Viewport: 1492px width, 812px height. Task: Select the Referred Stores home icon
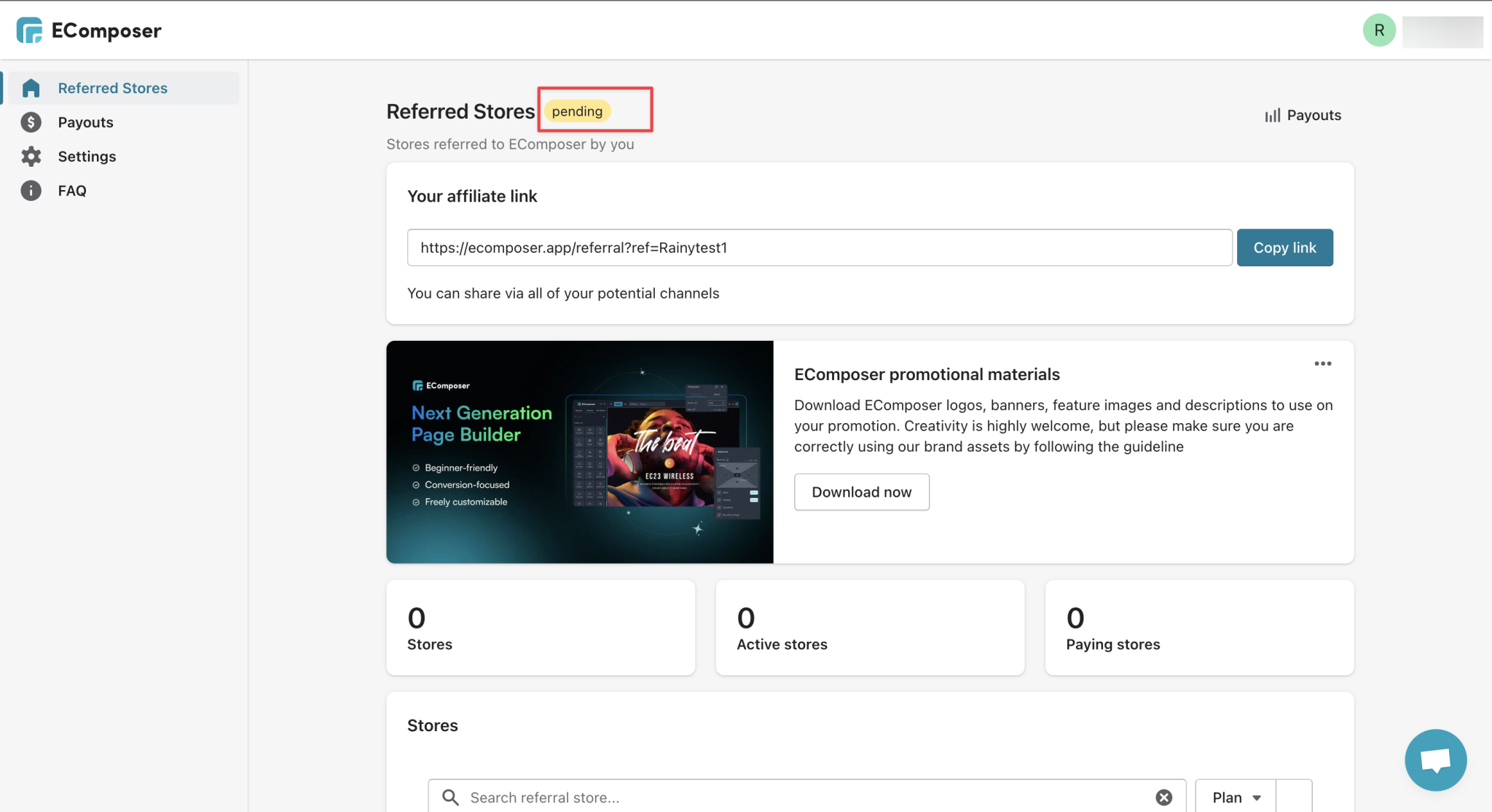[31, 87]
